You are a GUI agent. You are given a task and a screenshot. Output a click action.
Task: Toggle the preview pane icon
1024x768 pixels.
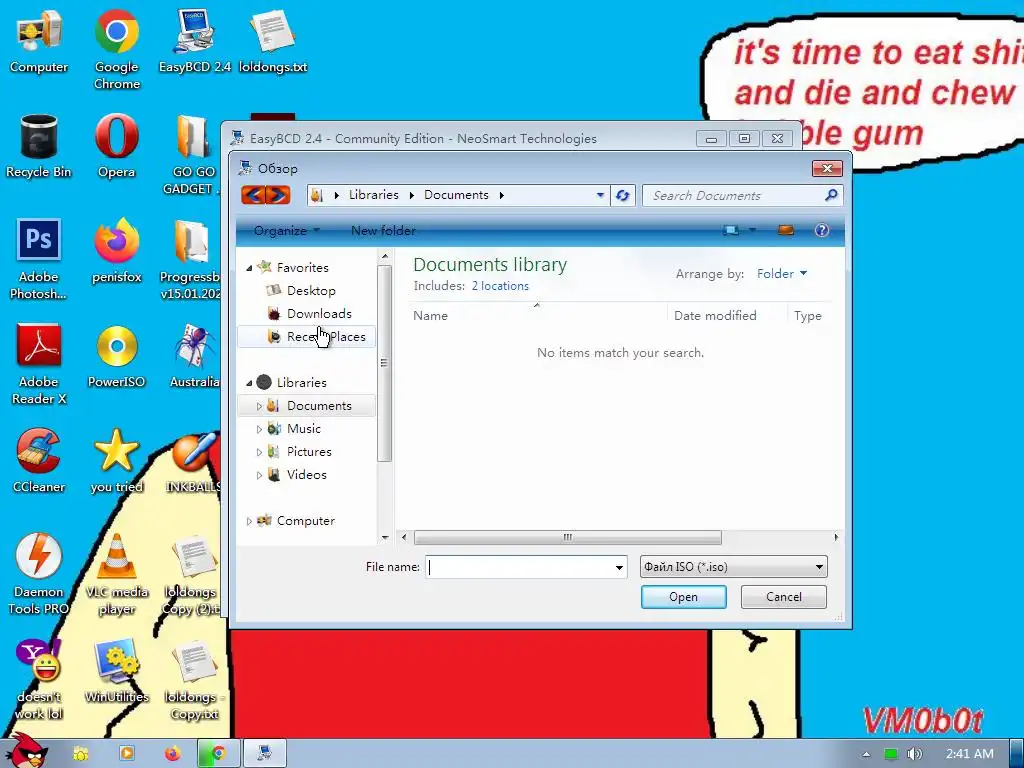(786, 230)
